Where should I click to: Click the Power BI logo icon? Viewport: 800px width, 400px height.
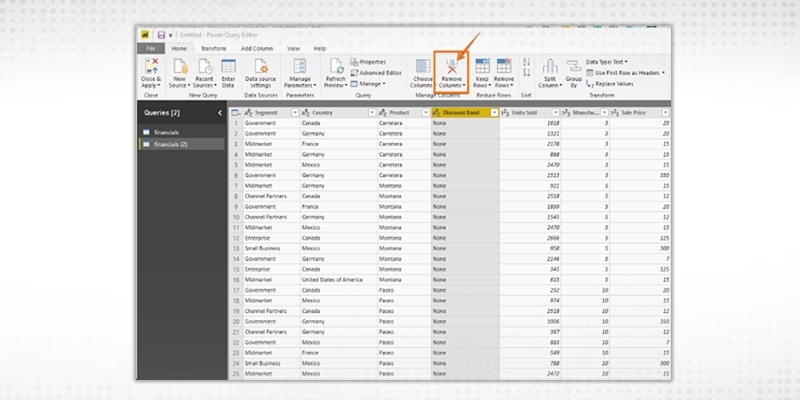145,35
